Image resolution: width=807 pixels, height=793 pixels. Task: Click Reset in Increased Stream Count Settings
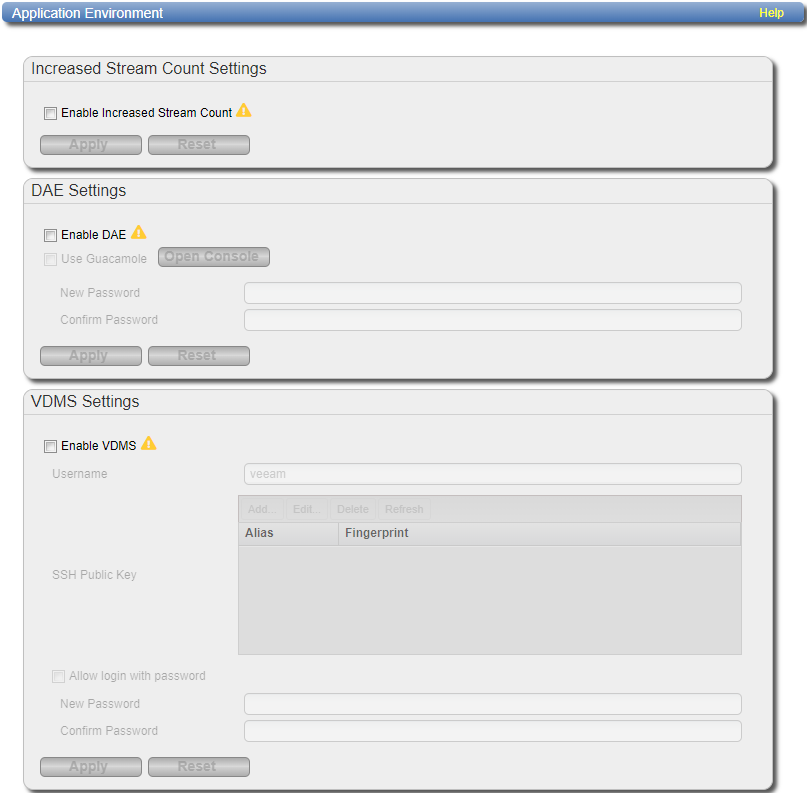[x=199, y=145]
